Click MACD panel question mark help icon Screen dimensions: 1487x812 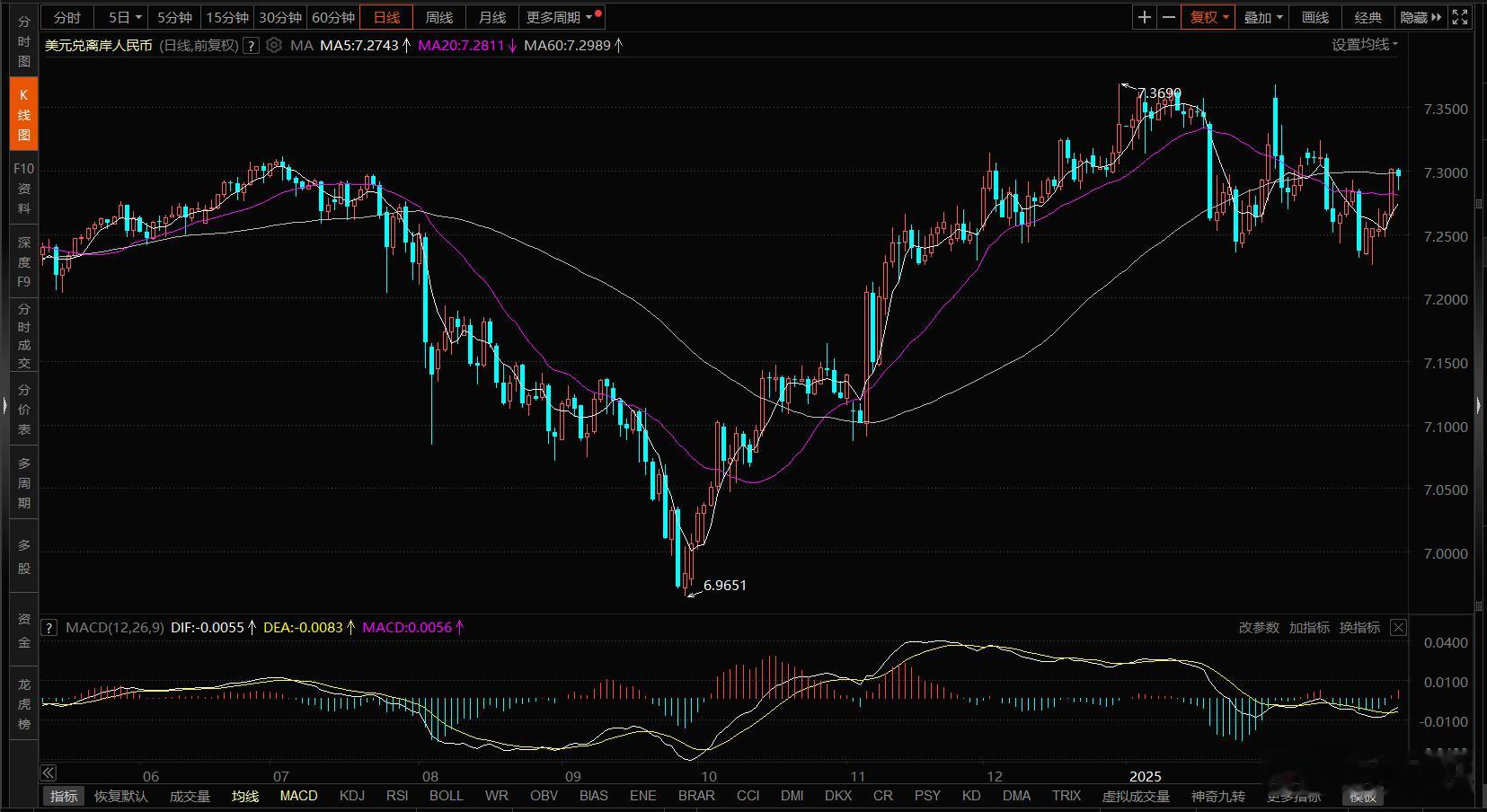pyautogui.click(x=49, y=628)
